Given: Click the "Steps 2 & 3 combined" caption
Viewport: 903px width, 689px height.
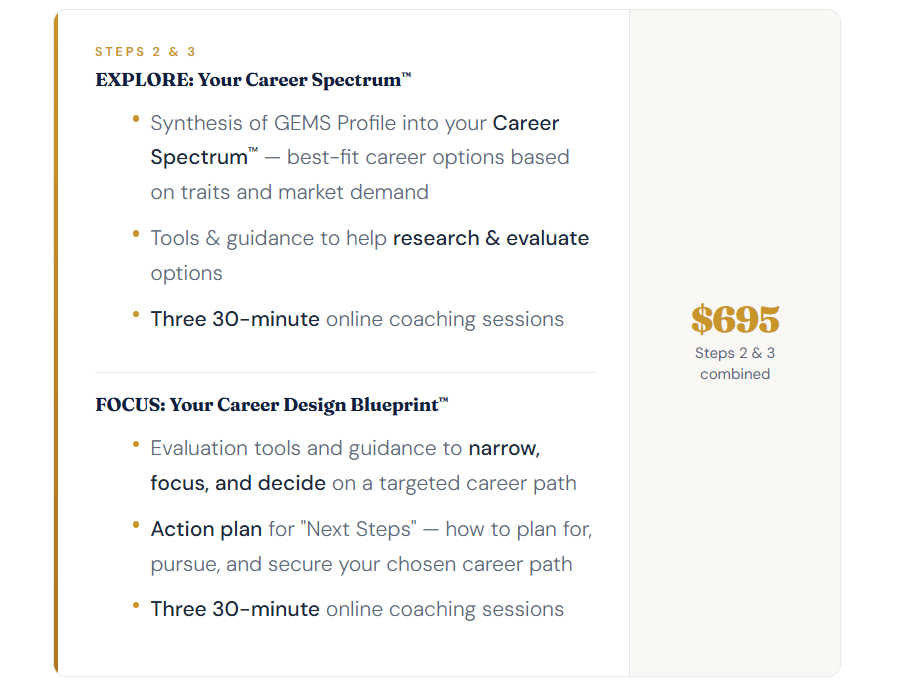Looking at the screenshot, I should pyautogui.click(x=735, y=363).
